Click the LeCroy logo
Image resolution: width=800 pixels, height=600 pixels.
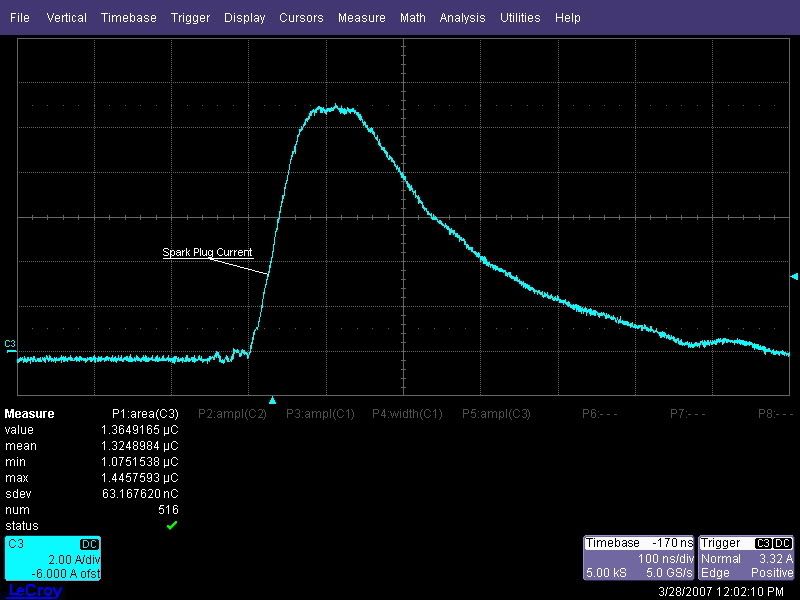35,591
